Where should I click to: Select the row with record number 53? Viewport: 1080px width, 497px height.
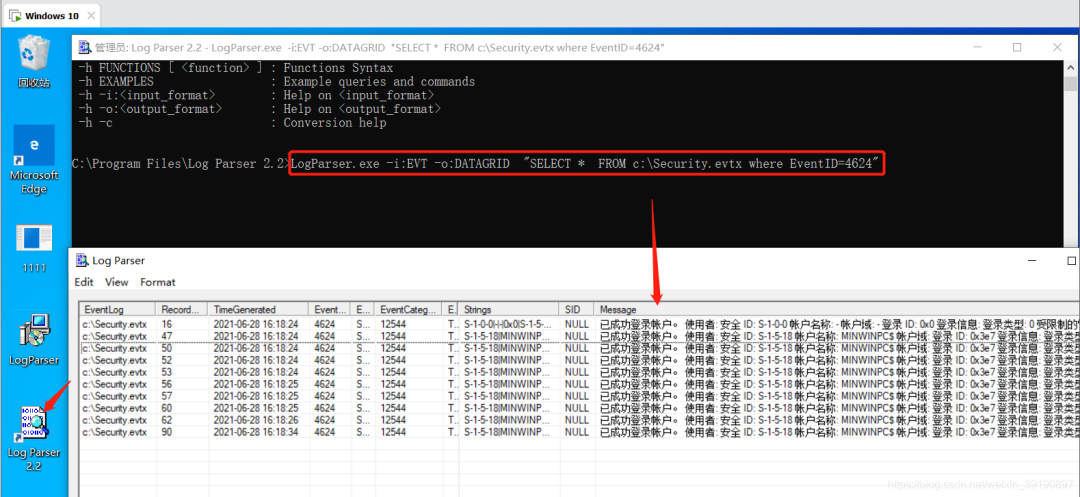pos(579,372)
